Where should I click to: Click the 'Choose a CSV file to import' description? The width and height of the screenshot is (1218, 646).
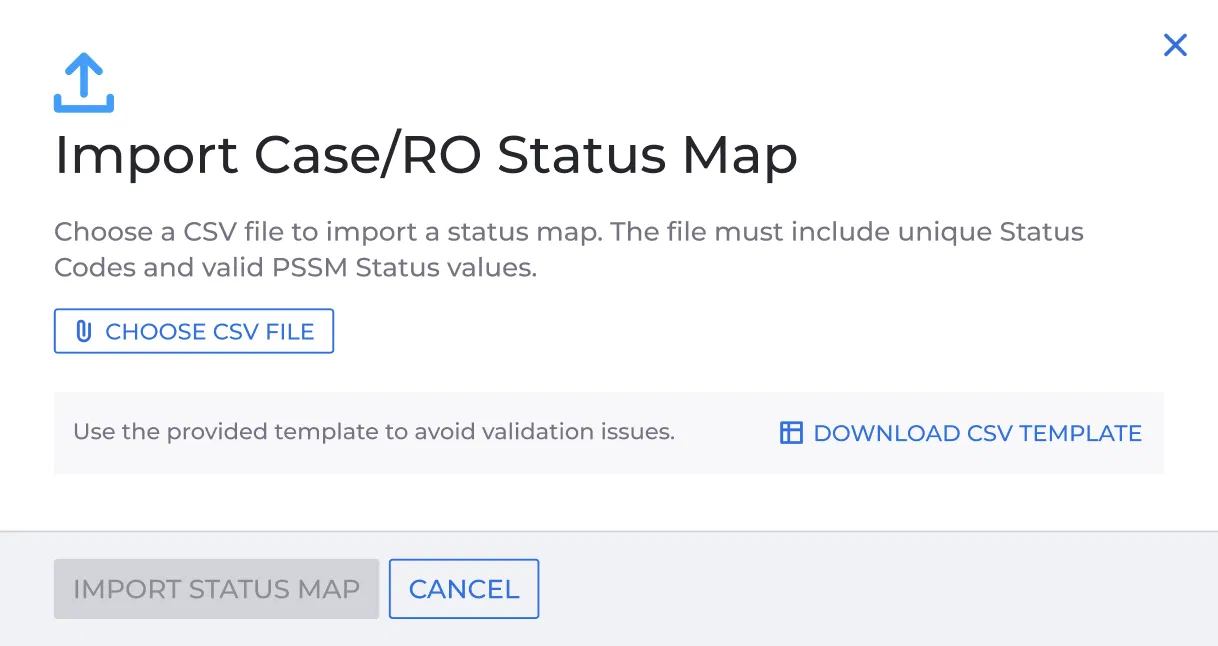click(x=569, y=250)
